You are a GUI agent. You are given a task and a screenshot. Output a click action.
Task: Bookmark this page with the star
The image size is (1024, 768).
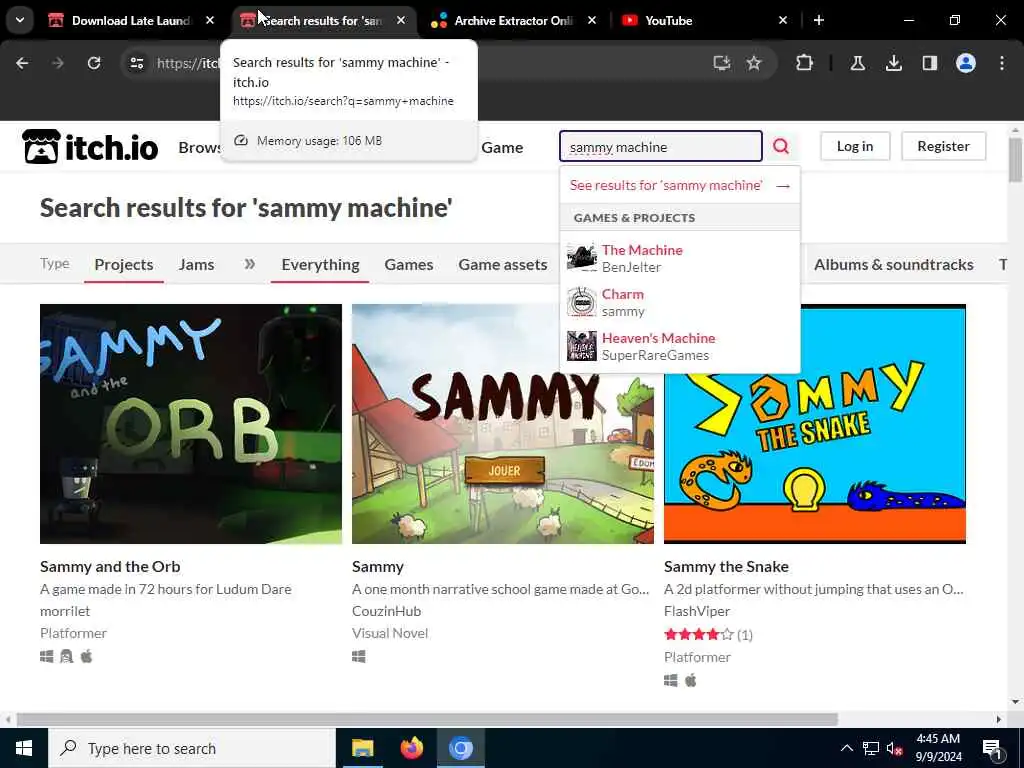point(754,63)
